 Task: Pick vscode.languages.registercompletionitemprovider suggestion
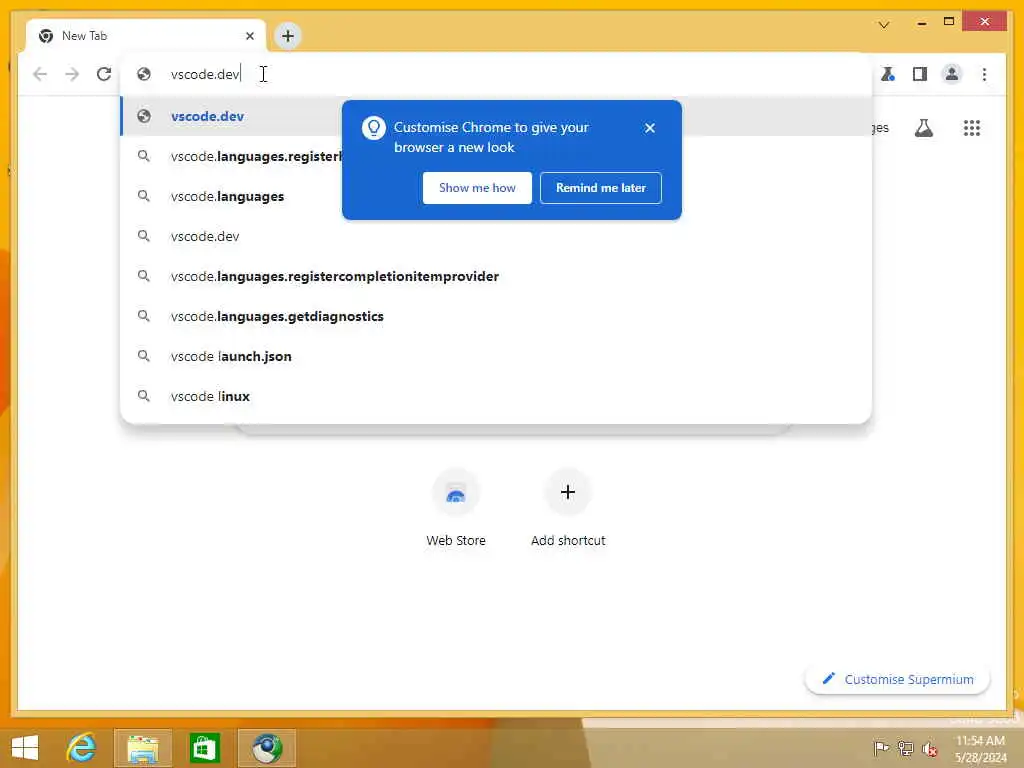[496, 276]
